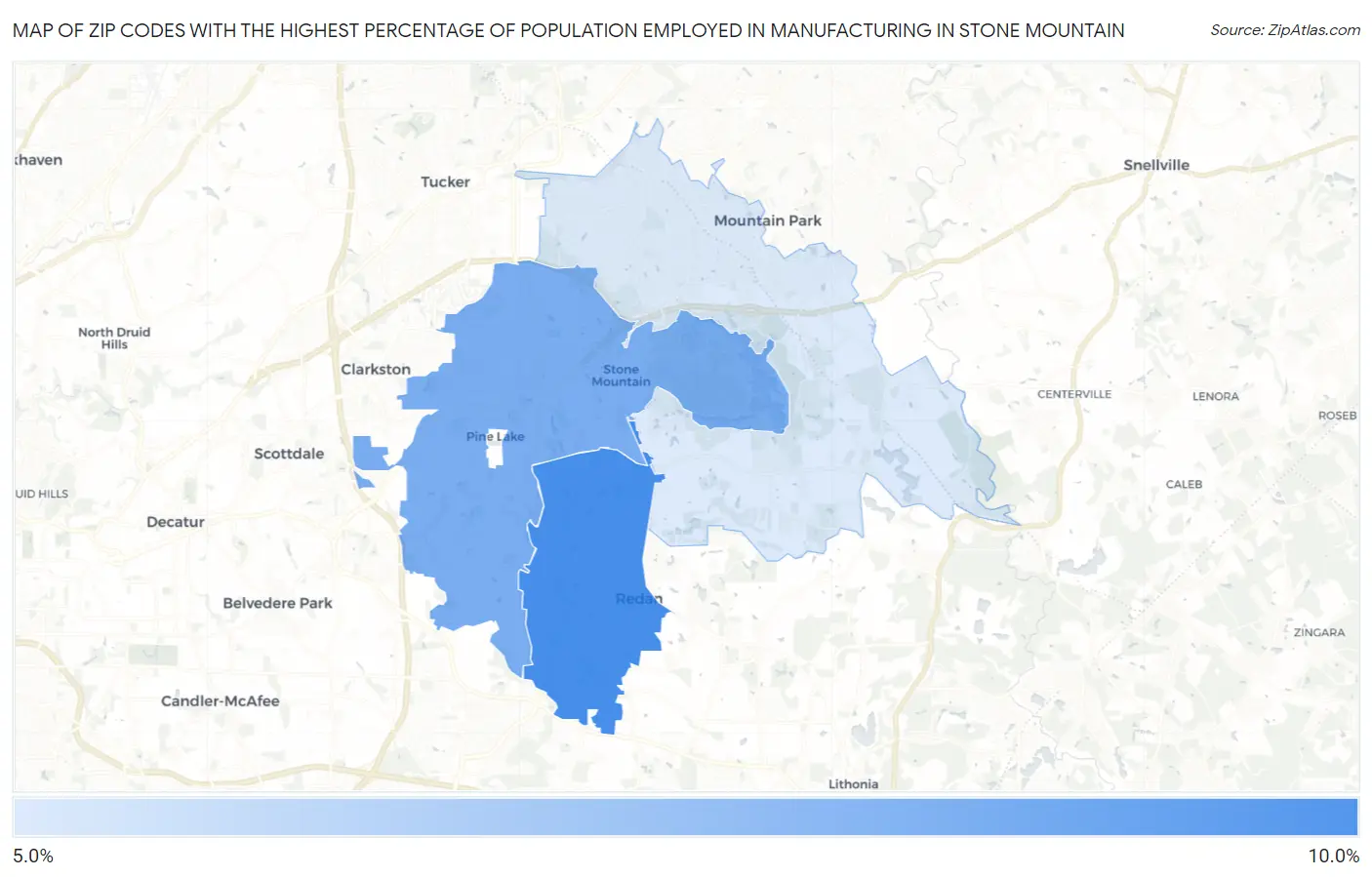Click the Stone Mountain label on map
This screenshot has height=877, width=1372.
coord(621,376)
